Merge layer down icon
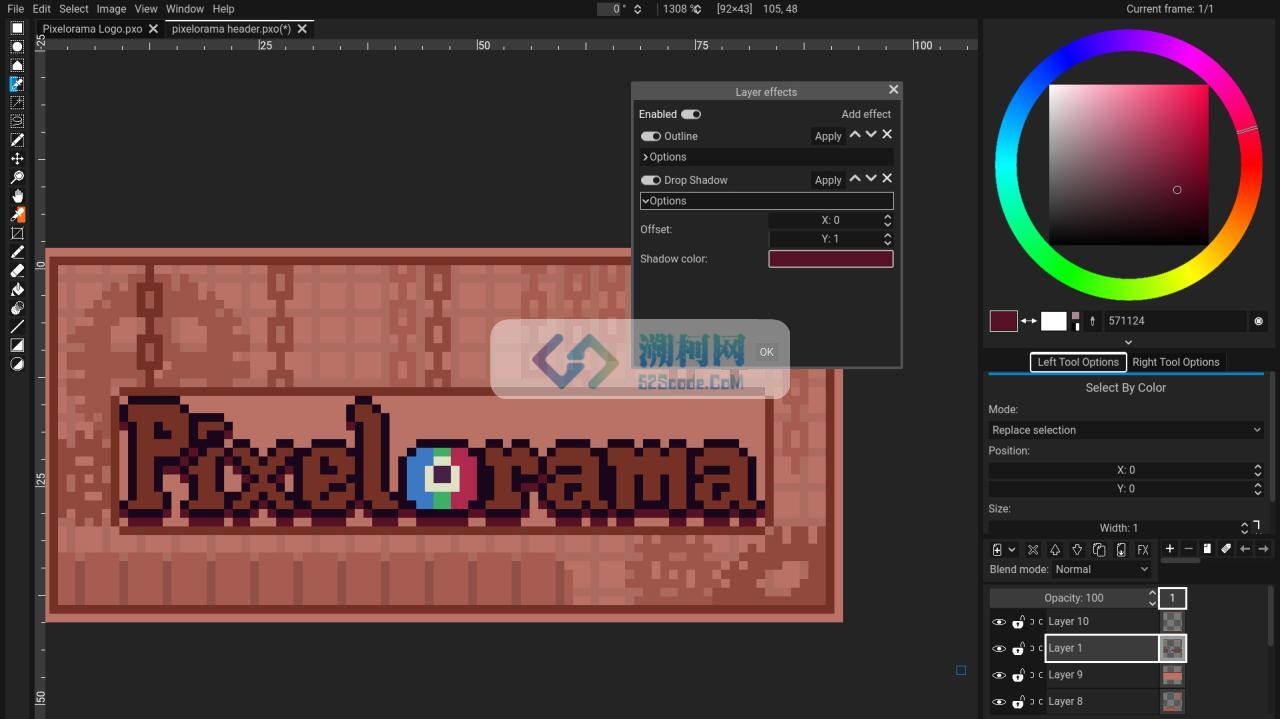1280x719 pixels. [1121, 550]
